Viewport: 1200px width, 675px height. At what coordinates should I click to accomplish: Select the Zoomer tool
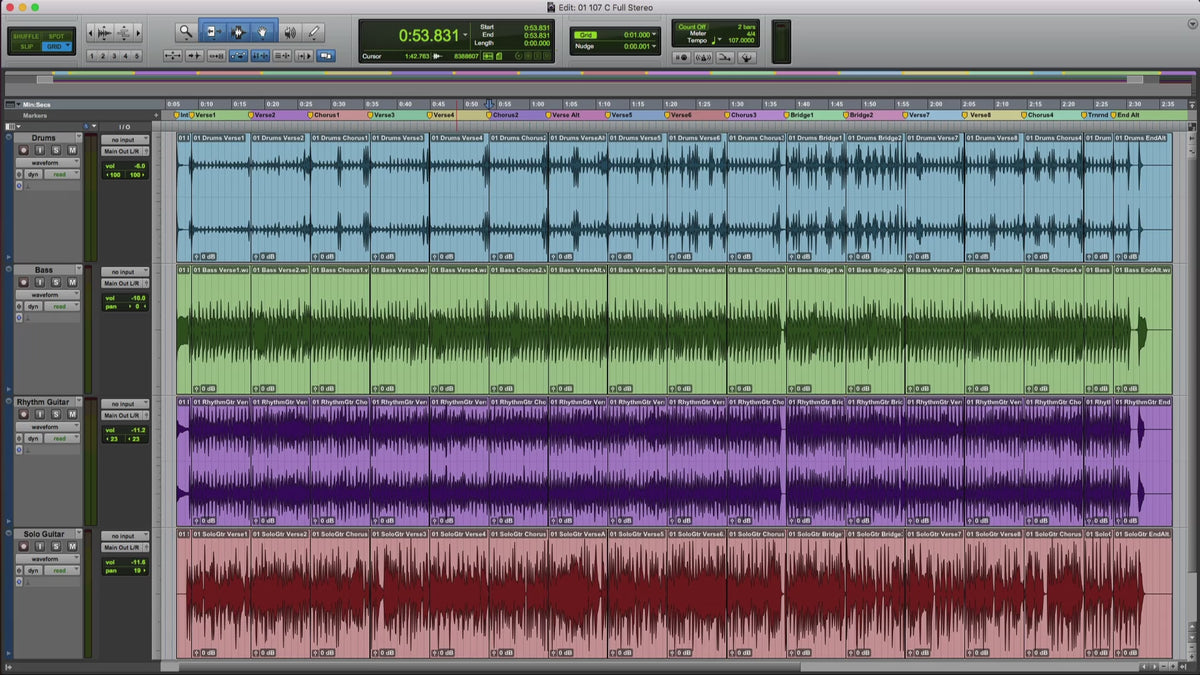185,32
